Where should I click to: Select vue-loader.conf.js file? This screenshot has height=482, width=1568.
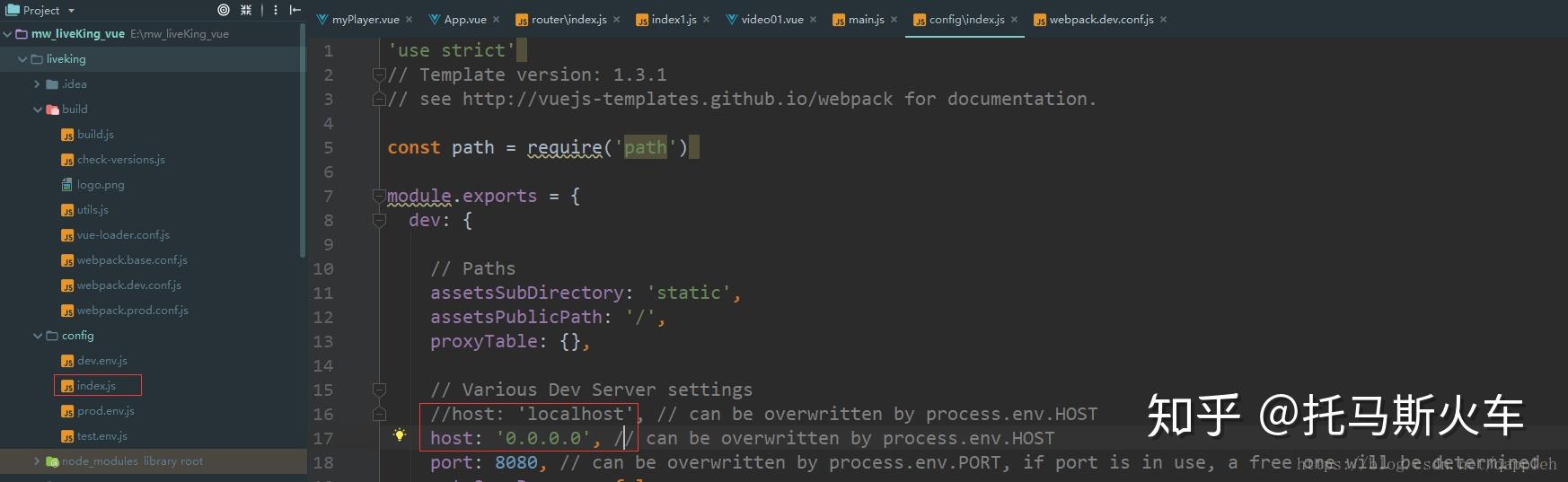pos(123,235)
